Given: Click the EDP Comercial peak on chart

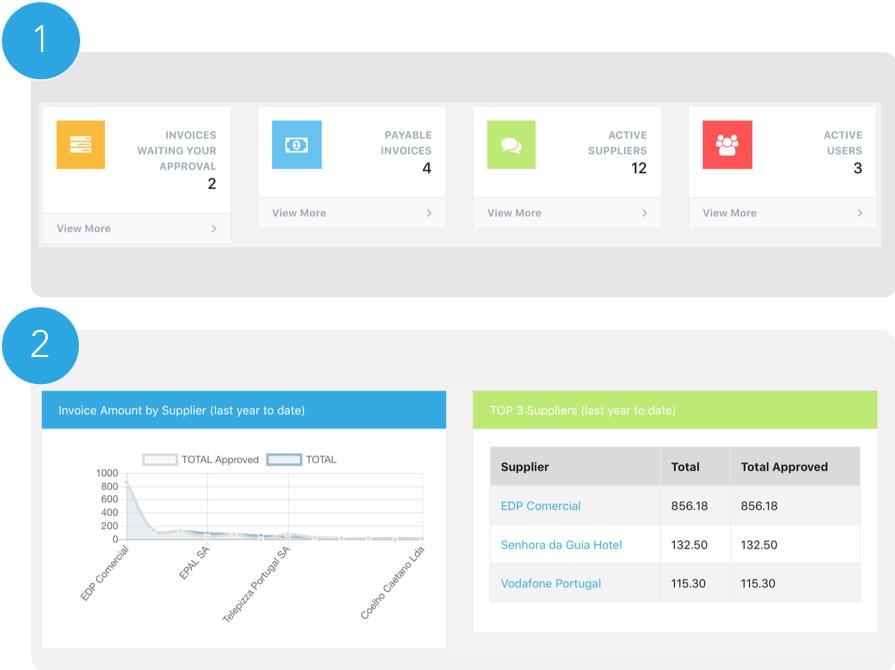Looking at the screenshot, I should pos(127,483).
